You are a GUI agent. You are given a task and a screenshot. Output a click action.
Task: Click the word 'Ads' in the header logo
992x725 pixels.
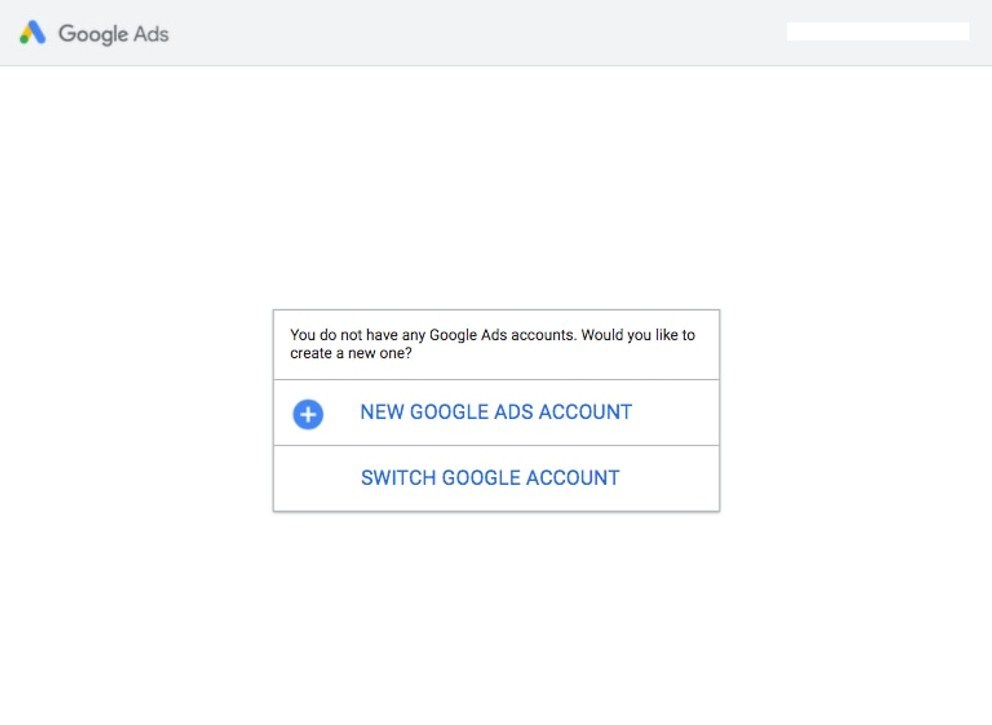(x=151, y=34)
